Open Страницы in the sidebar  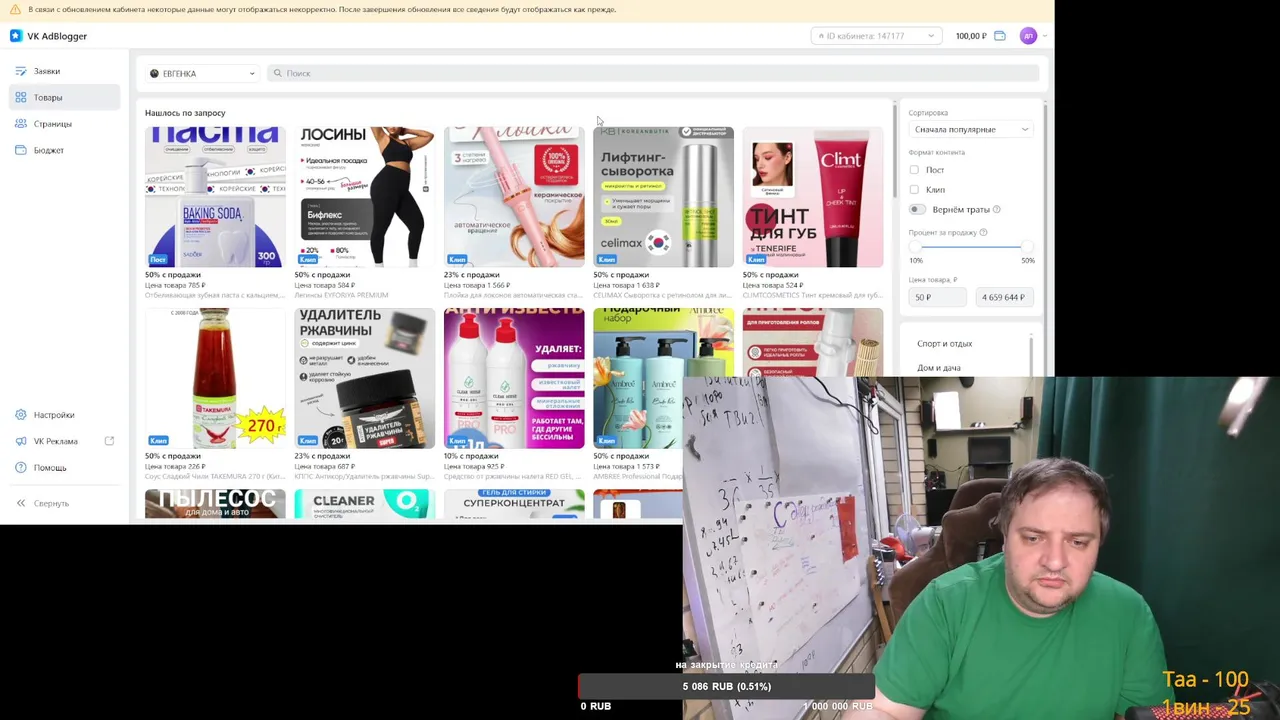pos(66,124)
